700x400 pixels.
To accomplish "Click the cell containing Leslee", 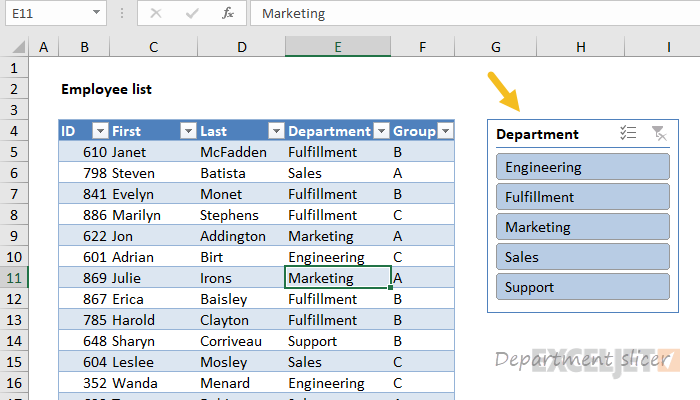I will tap(153, 362).
